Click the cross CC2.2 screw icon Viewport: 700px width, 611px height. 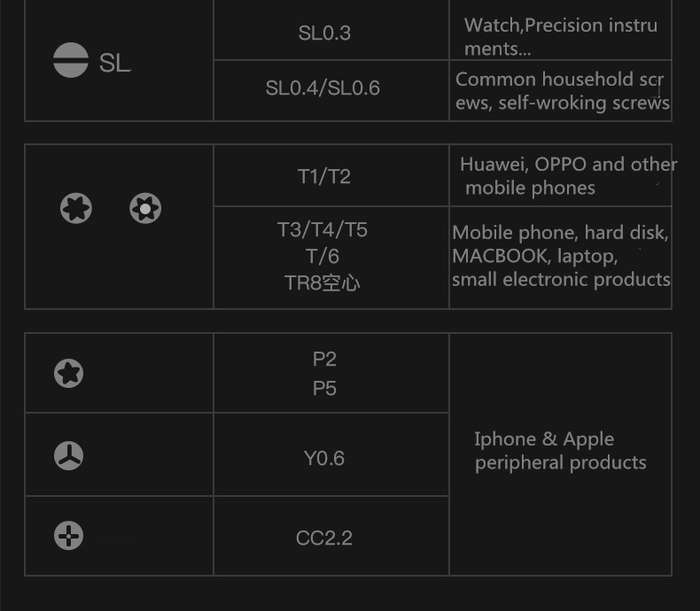click(x=68, y=536)
